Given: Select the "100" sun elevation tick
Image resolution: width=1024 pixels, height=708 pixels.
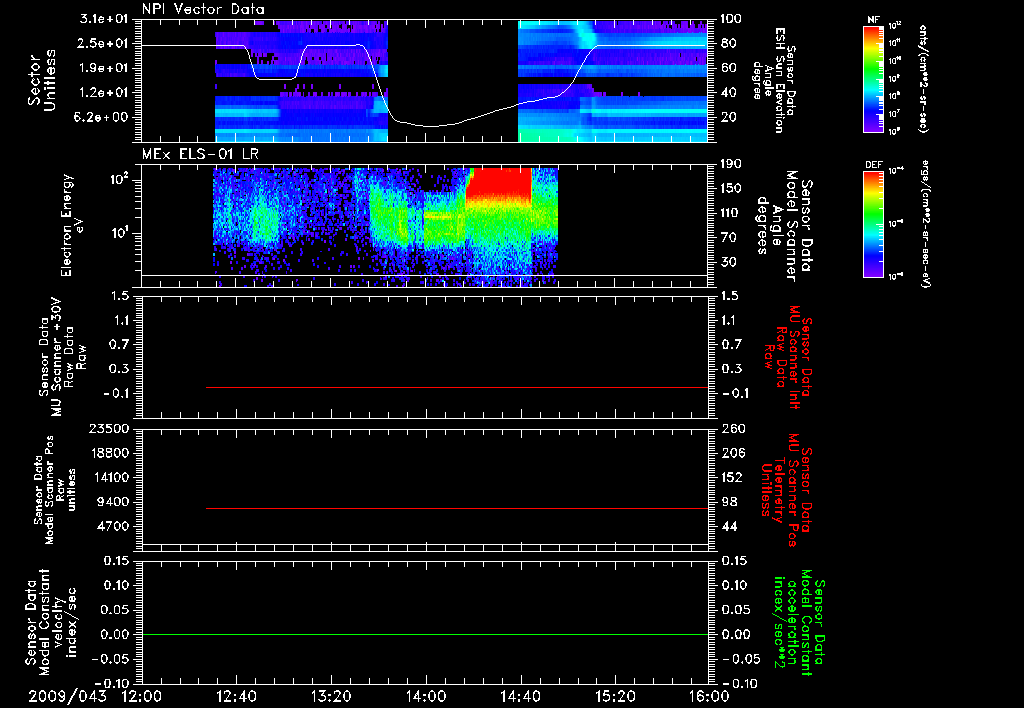Looking at the screenshot, I should [733, 19].
